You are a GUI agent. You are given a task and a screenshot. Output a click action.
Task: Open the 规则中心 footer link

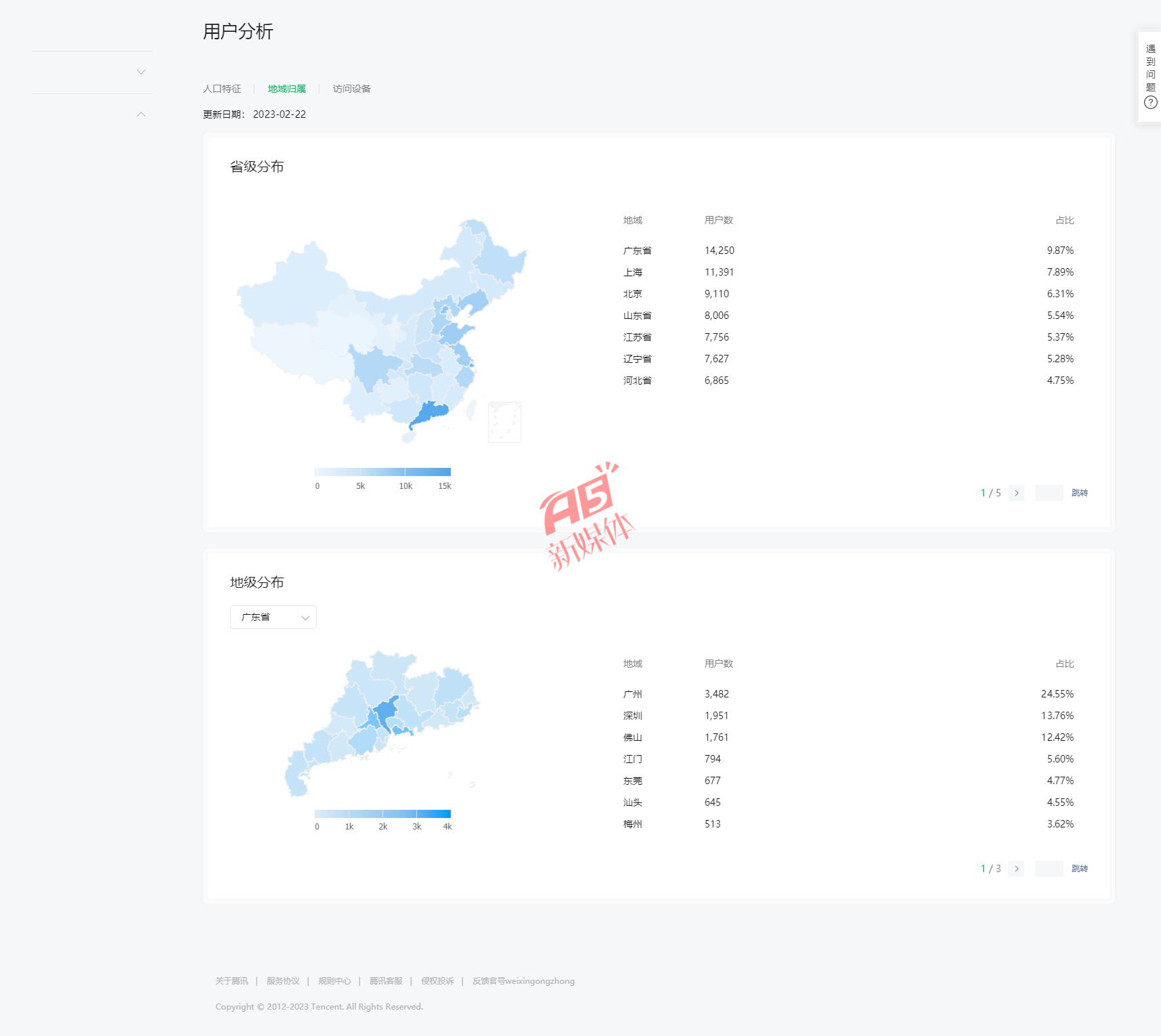click(x=334, y=981)
